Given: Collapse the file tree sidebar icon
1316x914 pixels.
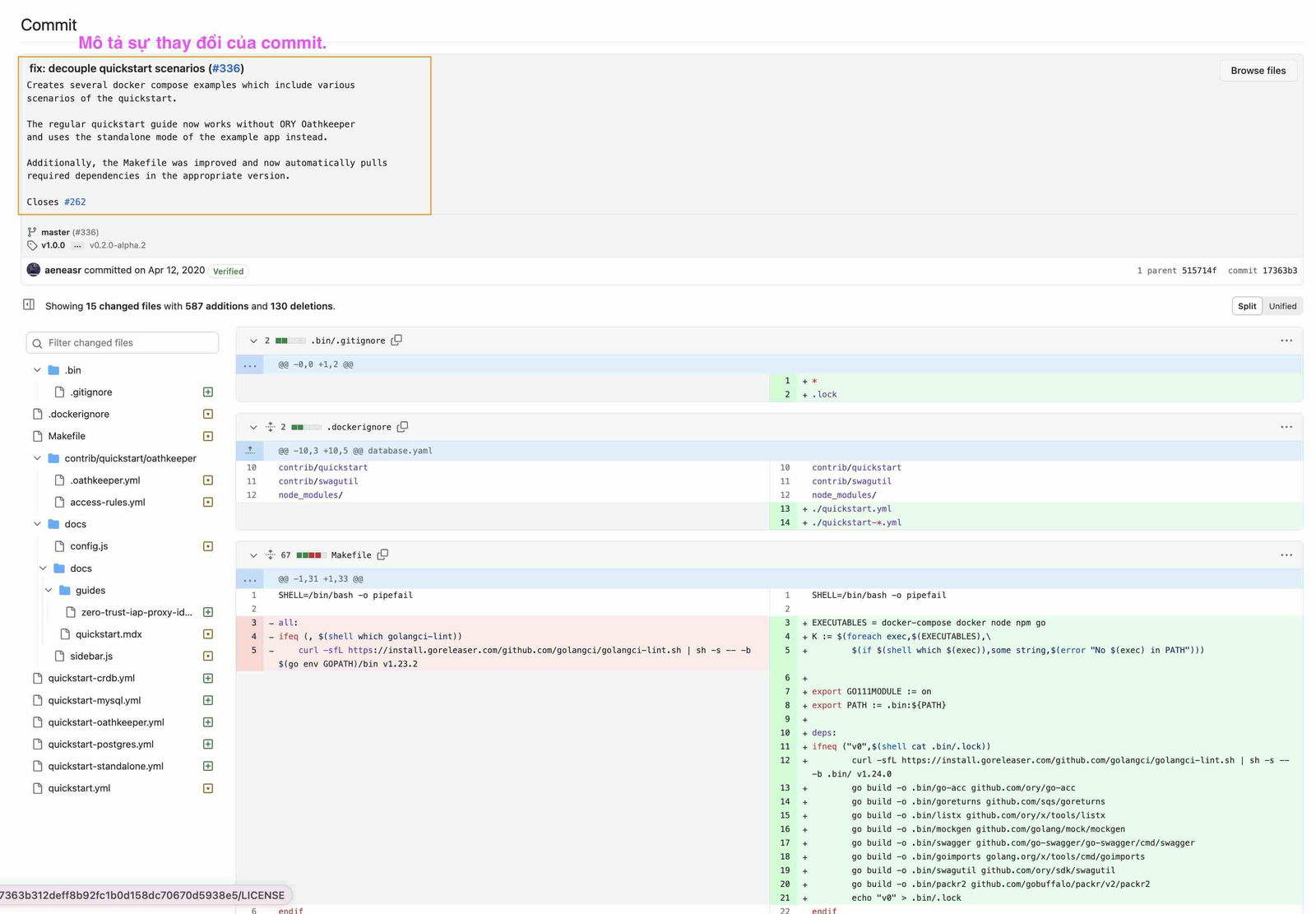Looking at the screenshot, I should (29, 304).
